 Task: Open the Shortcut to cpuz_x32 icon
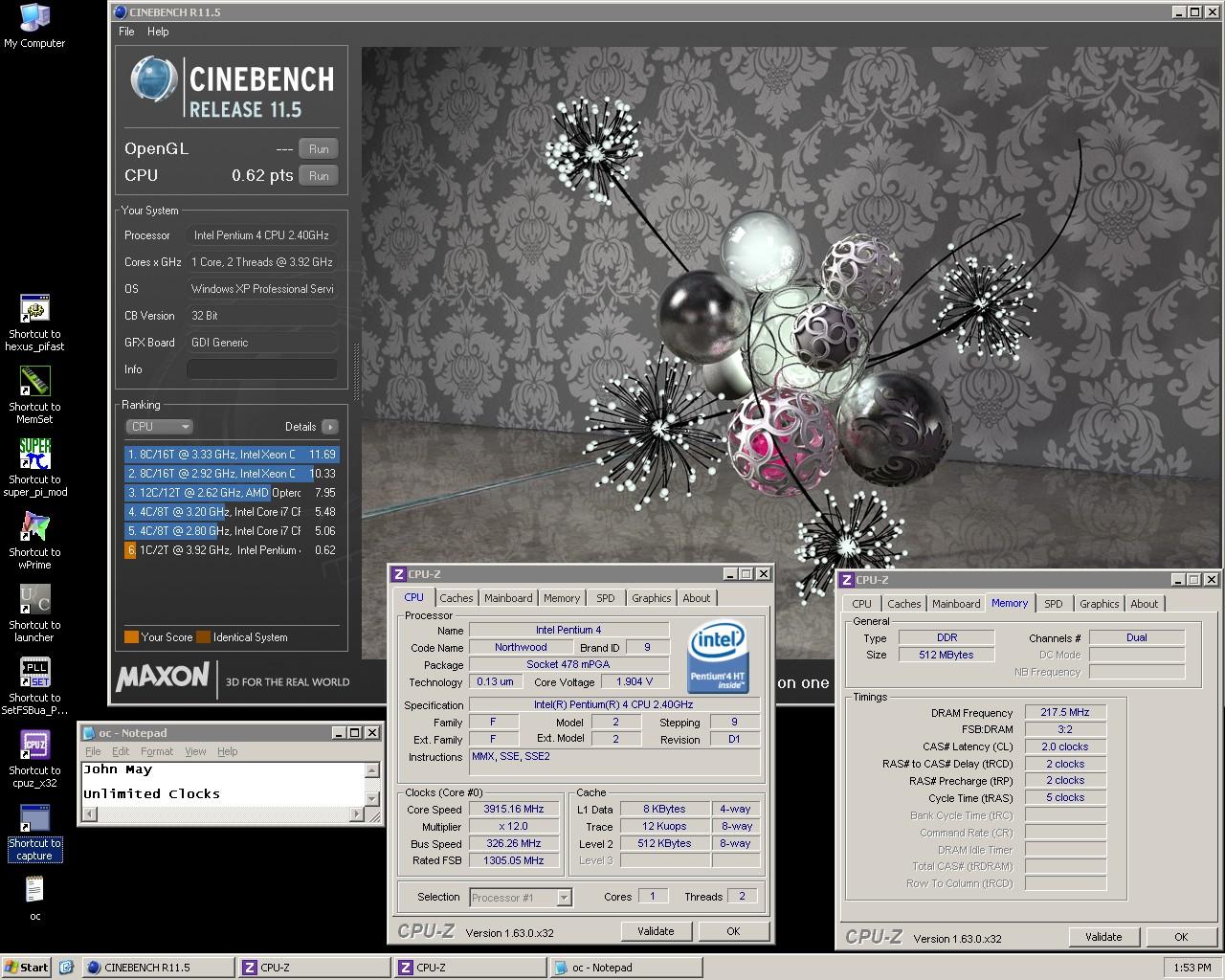point(34,759)
